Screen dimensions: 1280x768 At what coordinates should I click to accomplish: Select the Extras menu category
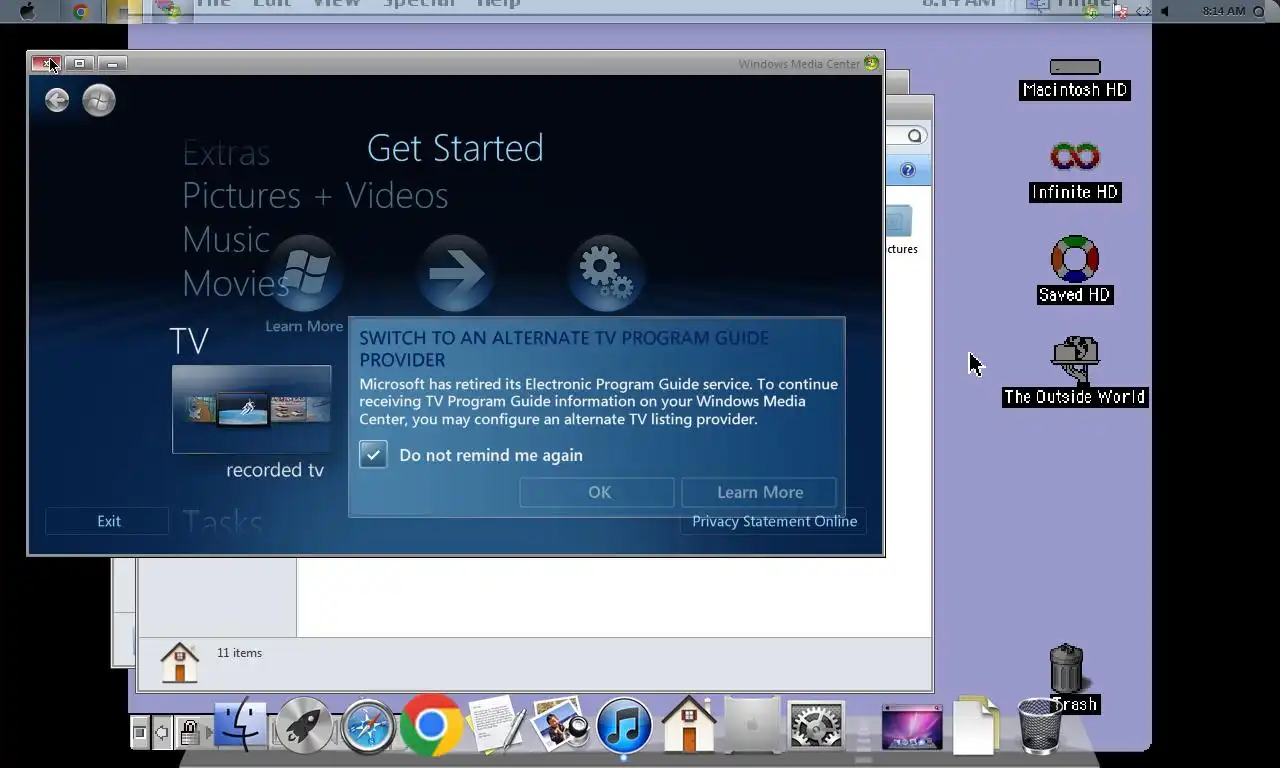click(226, 153)
